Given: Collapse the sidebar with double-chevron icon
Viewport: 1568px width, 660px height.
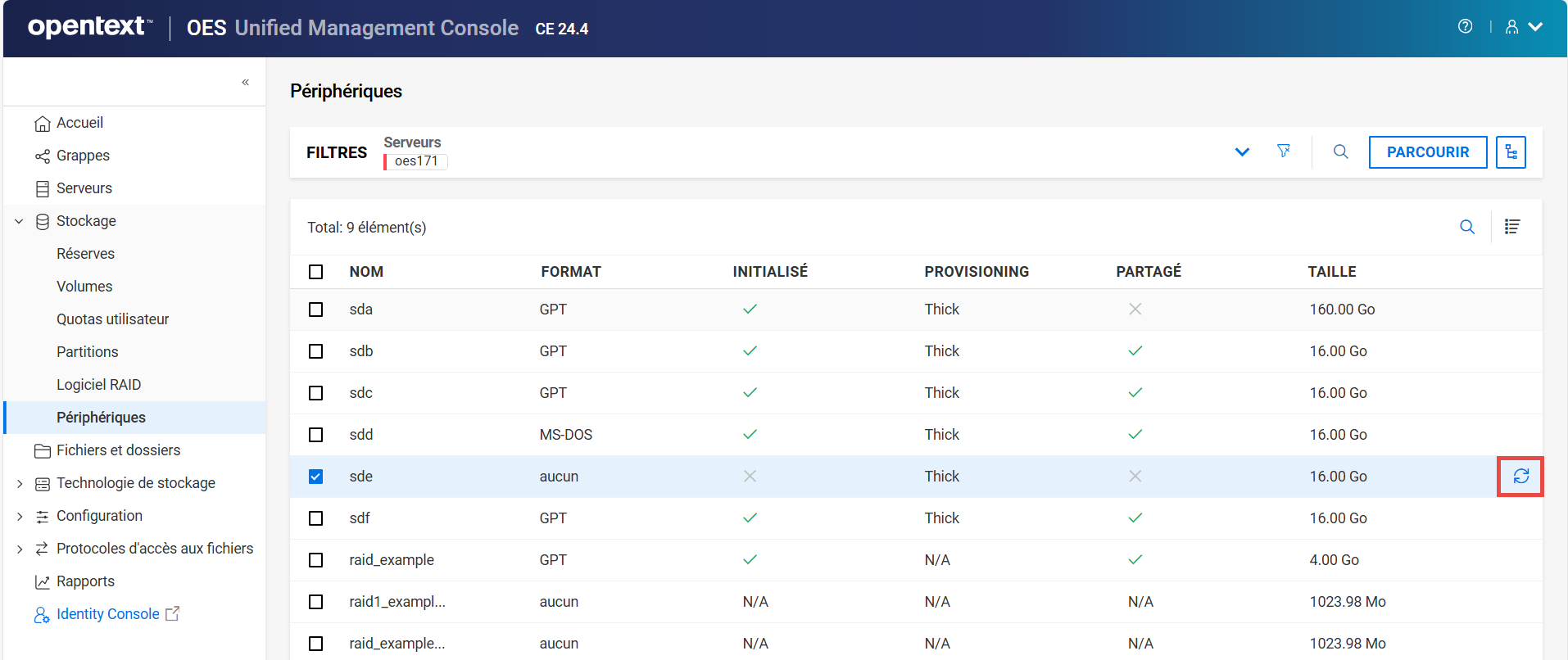Looking at the screenshot, I should coord(245,82).
